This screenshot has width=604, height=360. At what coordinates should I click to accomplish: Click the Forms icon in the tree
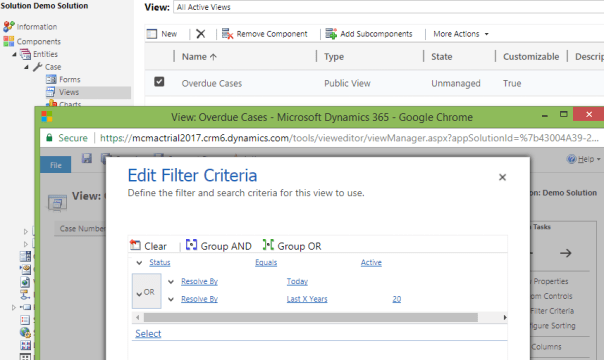[51, 79]
